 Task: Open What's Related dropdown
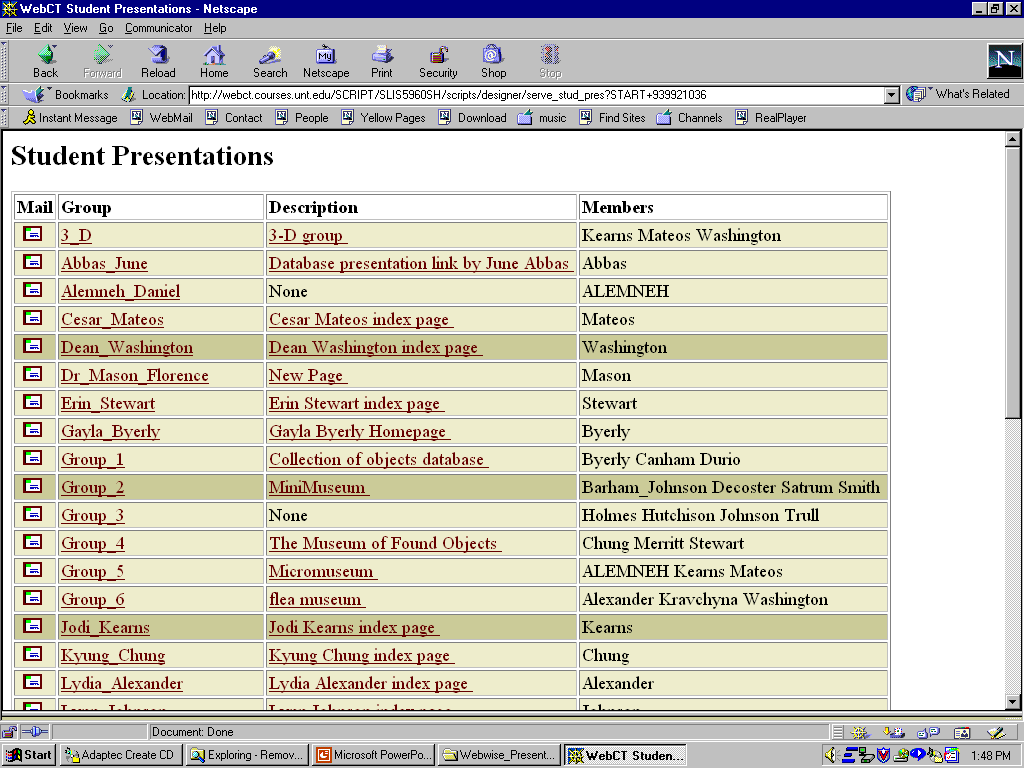pos(959,94)
